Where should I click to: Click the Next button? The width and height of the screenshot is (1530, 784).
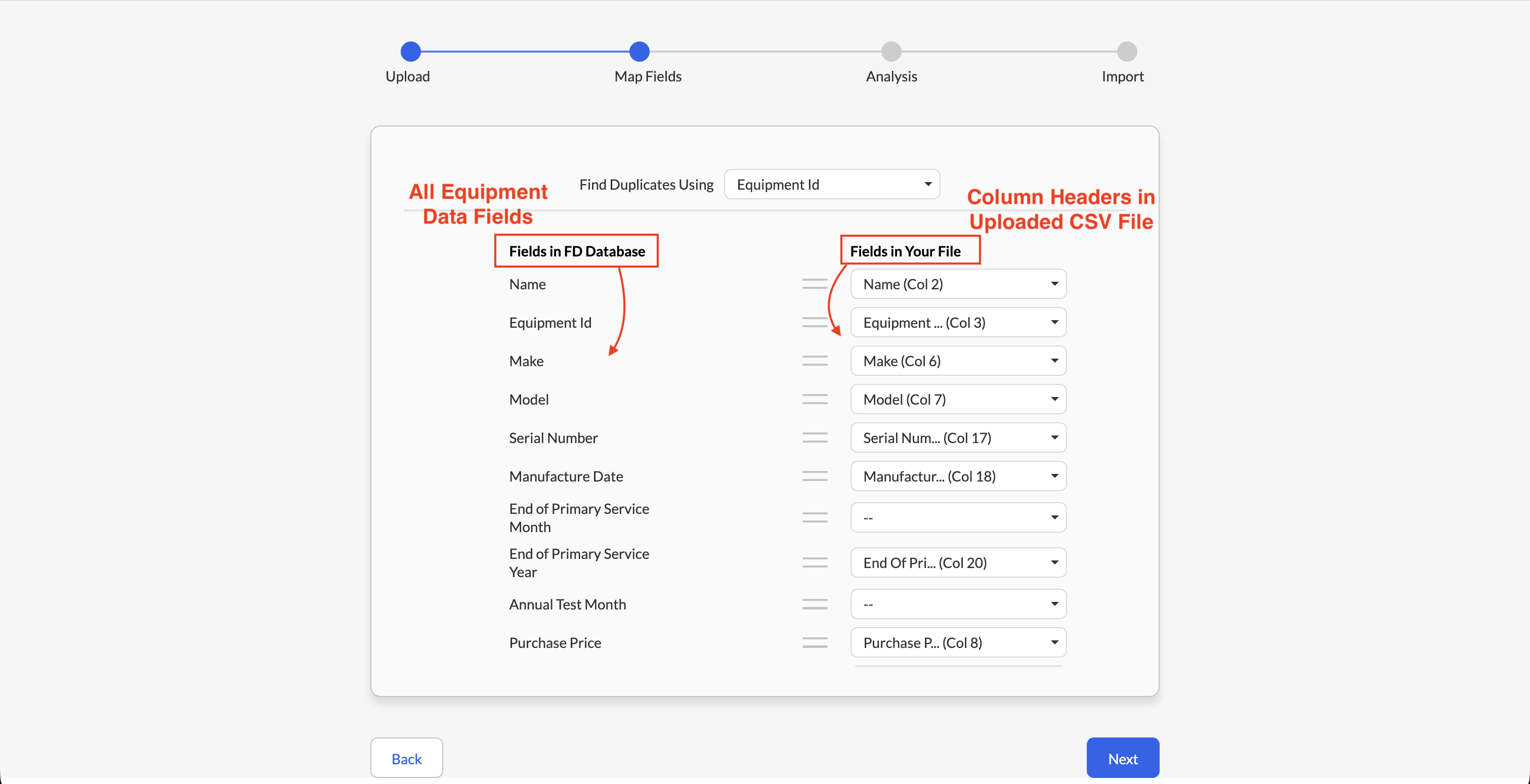(x=1123, y=759)
